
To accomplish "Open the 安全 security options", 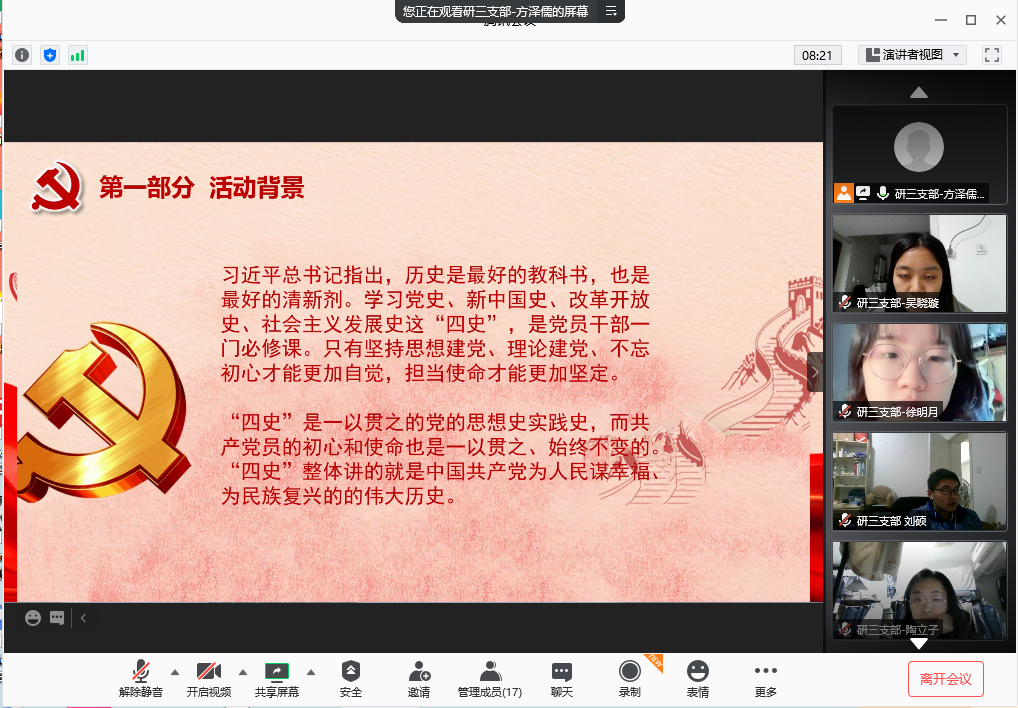I will [350, 679].
